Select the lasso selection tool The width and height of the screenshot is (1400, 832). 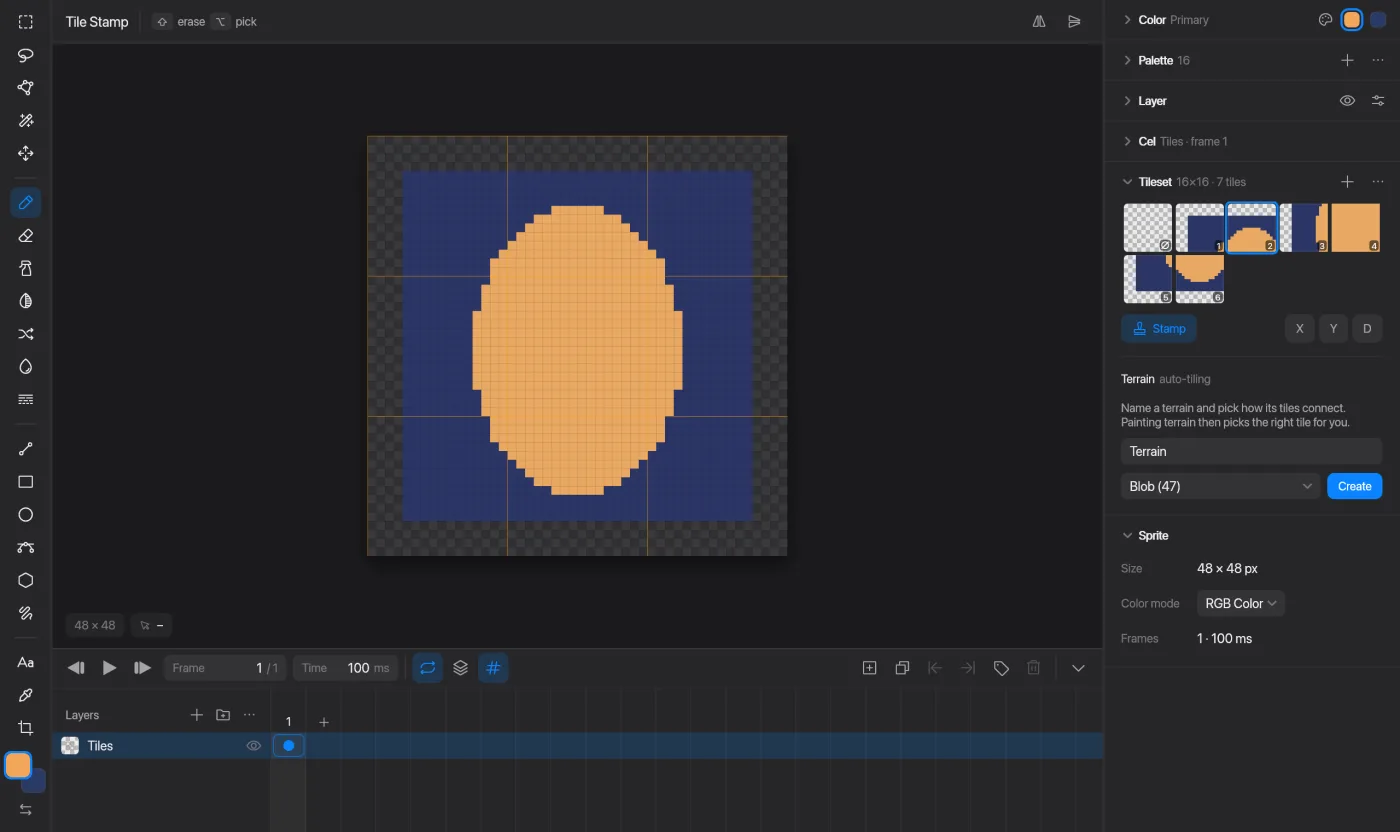click(26, 55)
